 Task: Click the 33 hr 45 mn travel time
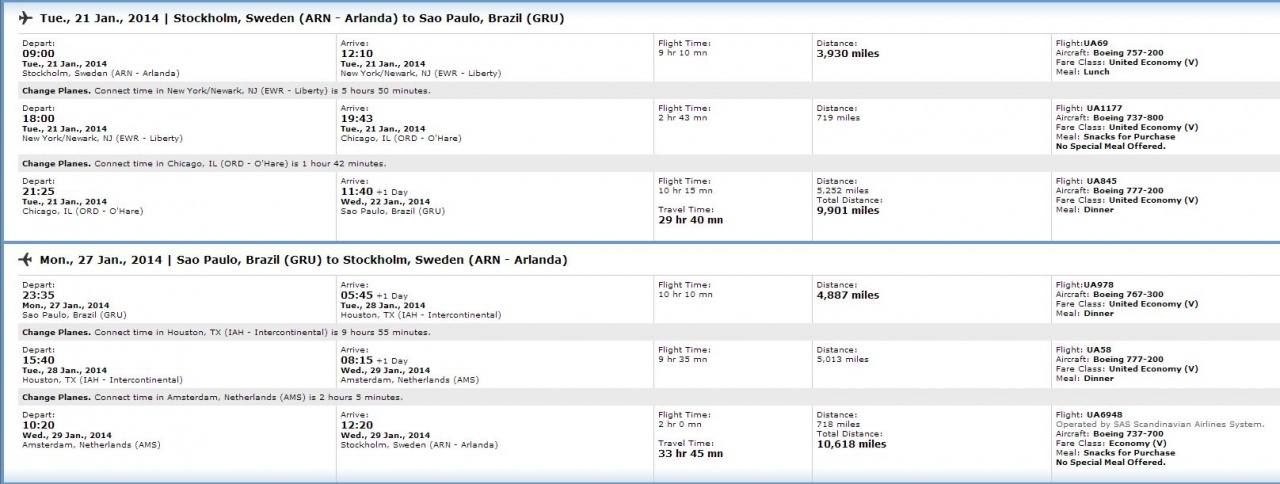[x=690, y=453]
